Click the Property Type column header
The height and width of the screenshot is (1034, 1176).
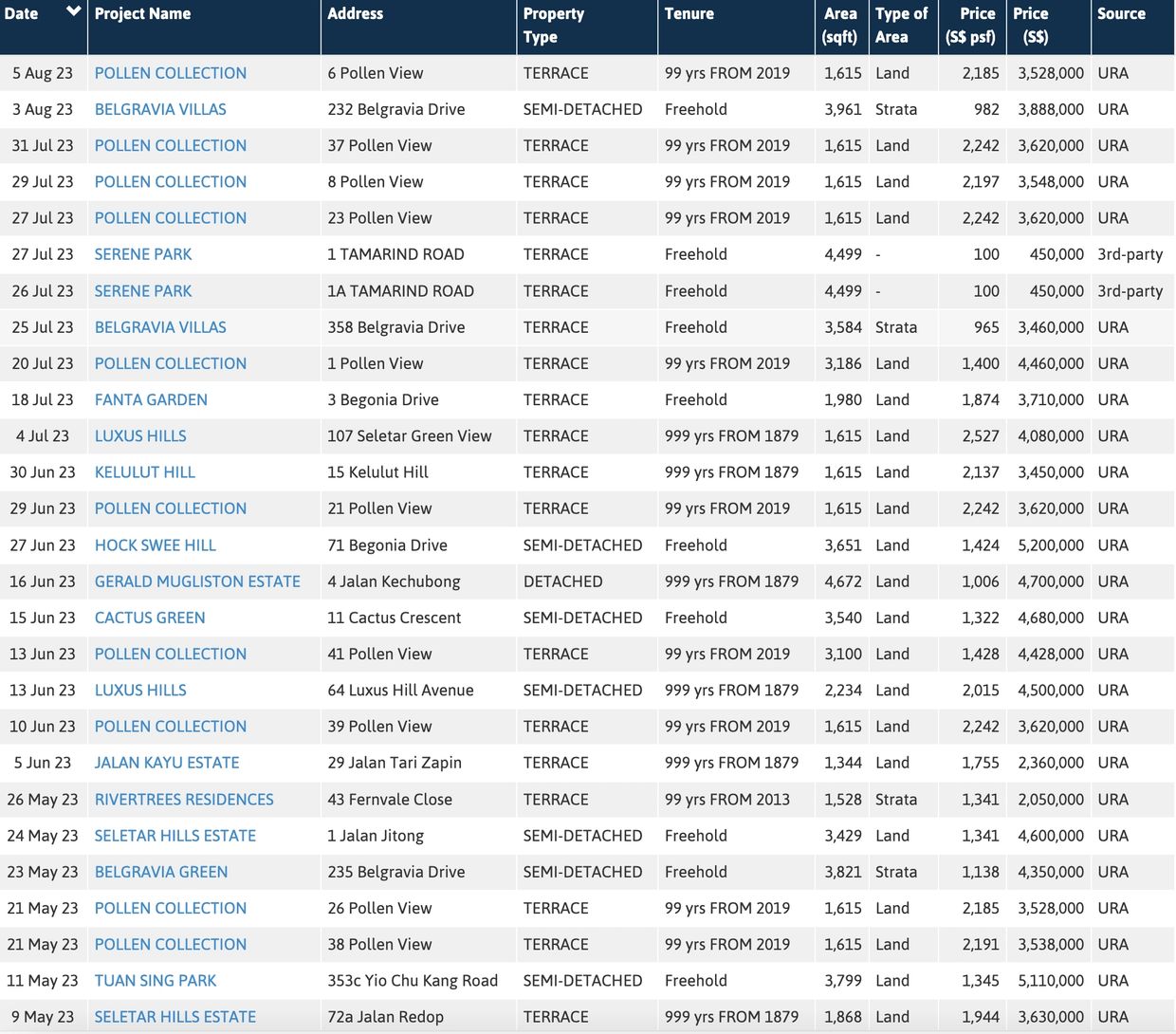pos(587,27)
